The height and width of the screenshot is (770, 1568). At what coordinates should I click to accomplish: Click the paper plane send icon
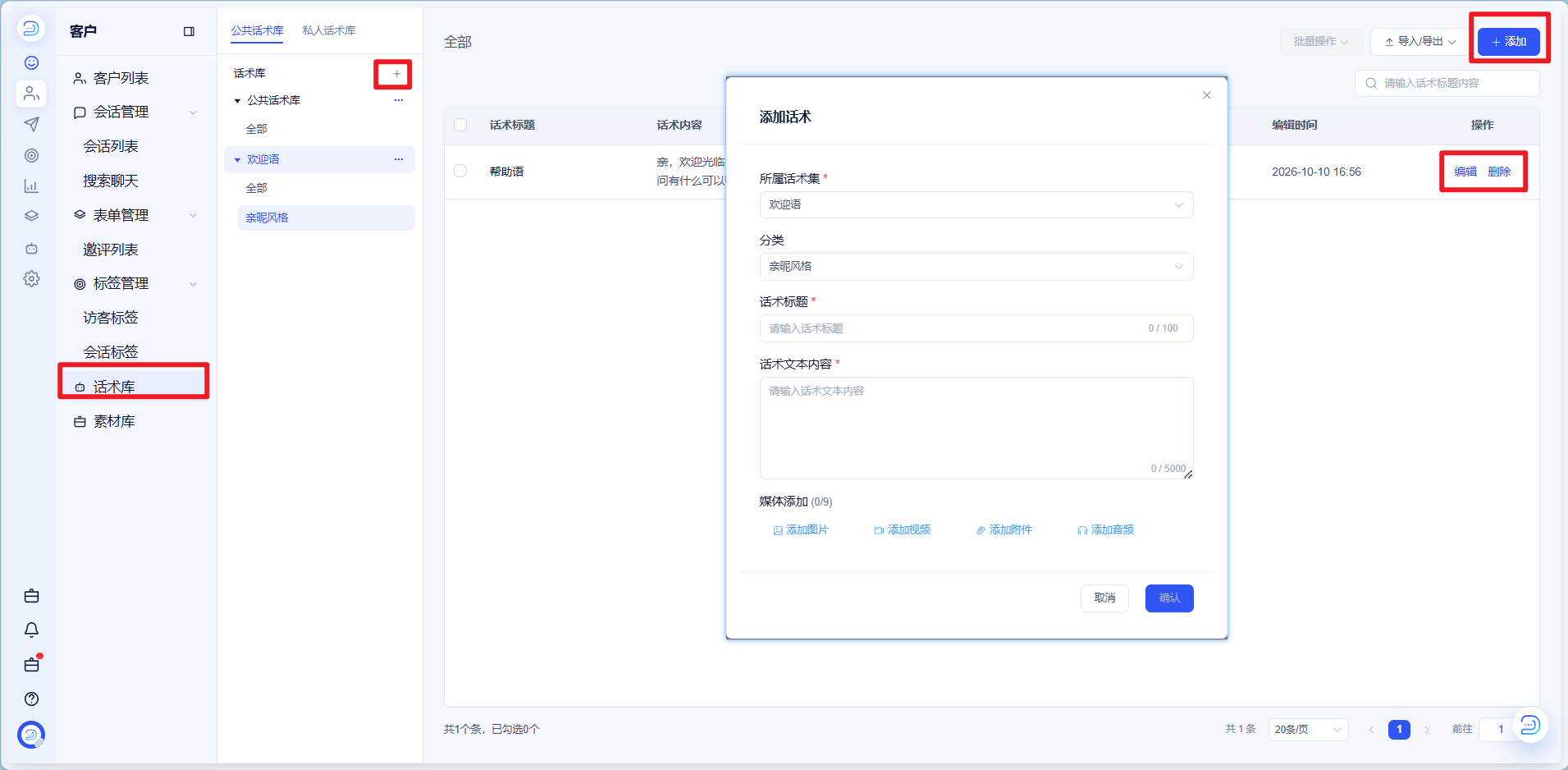[31, 124]
